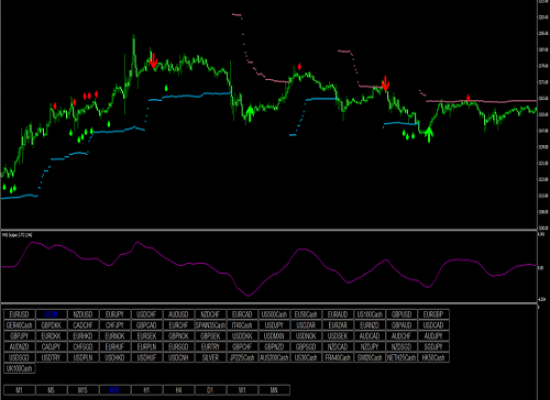Select the GOLD symbol button

(51, 314)
